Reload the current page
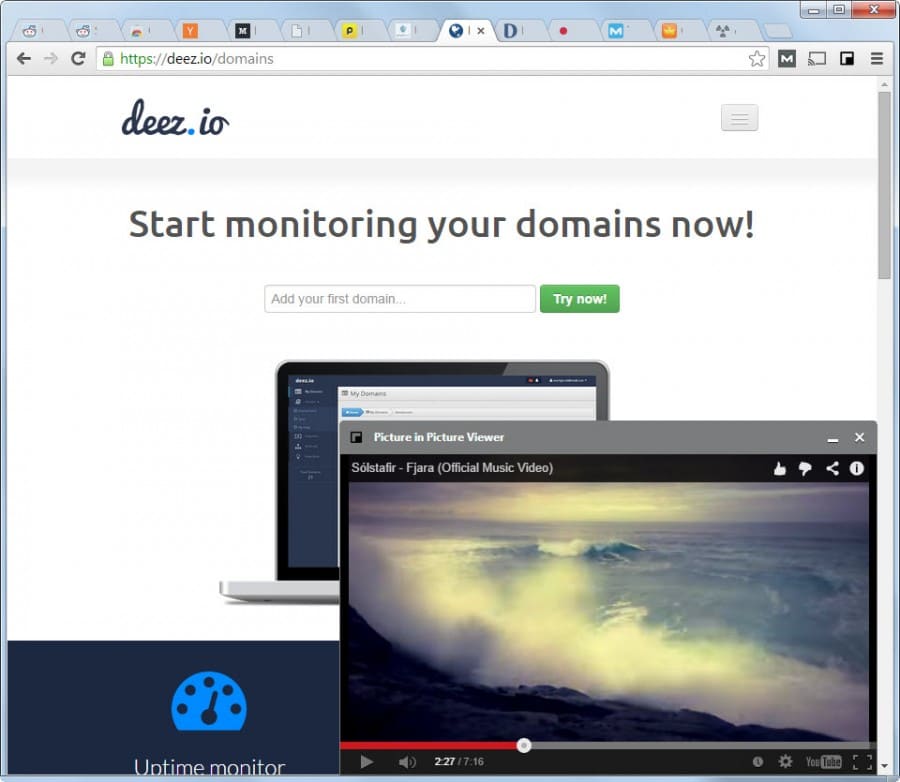900x782 pixels. click(x=77, y=58)
